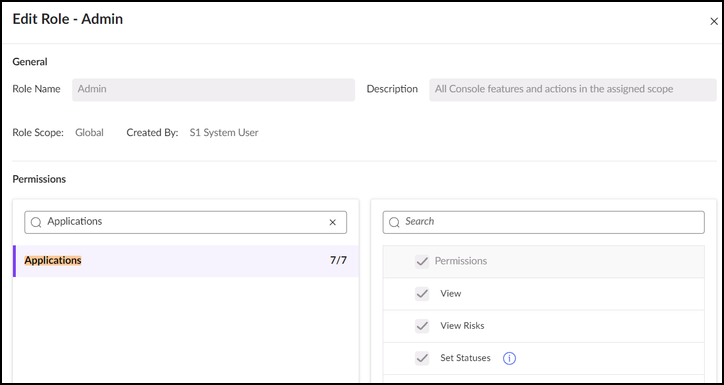Image resolution: width=724 pixels, height=385 pixels.
Task: Uncheck the View permission checkbox
Action: pos(422,294)
